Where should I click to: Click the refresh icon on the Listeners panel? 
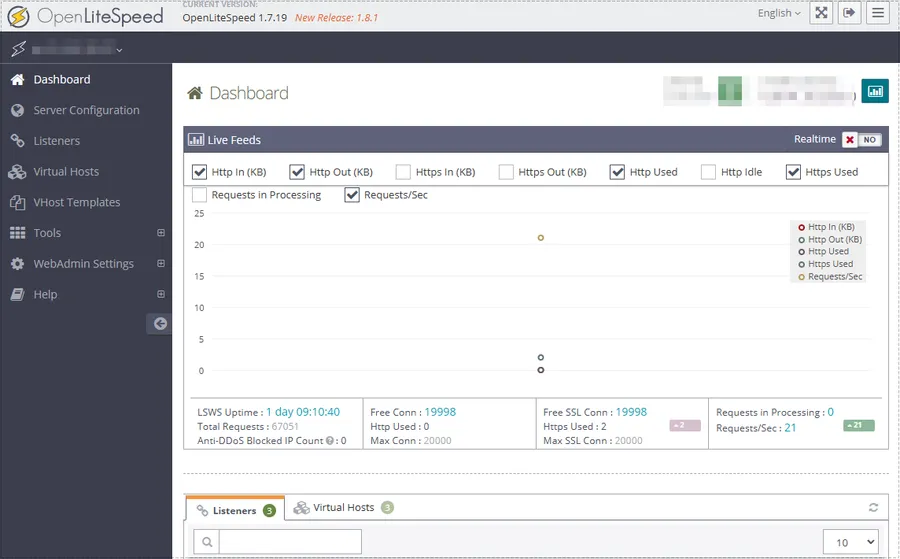pyautogui.click(x=873, y=507)
